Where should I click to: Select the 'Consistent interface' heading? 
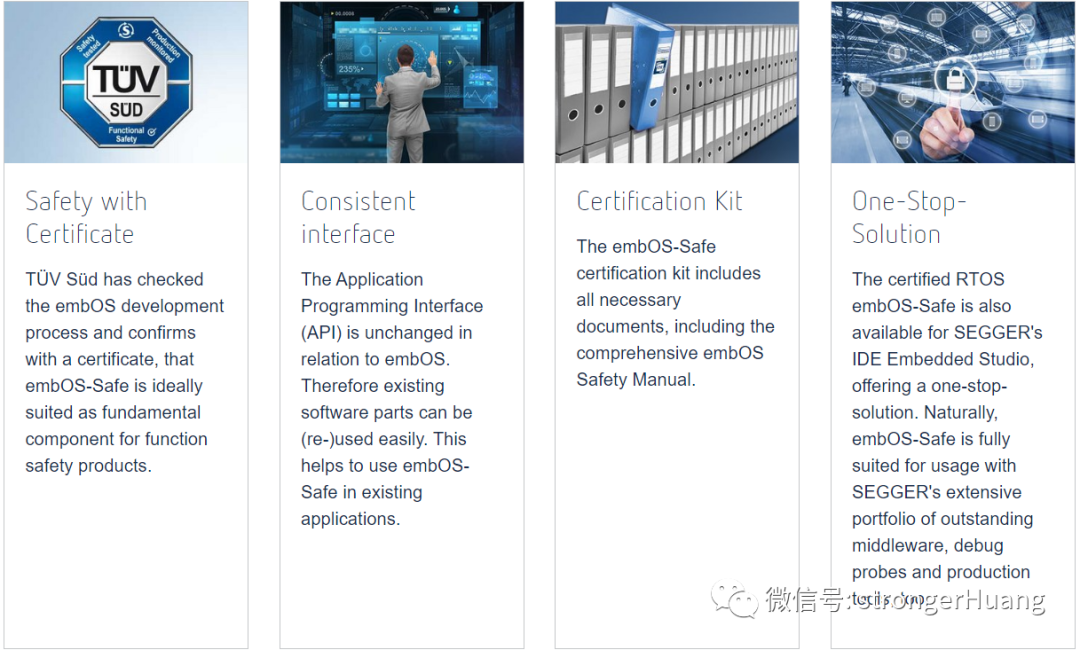[358, 218]
